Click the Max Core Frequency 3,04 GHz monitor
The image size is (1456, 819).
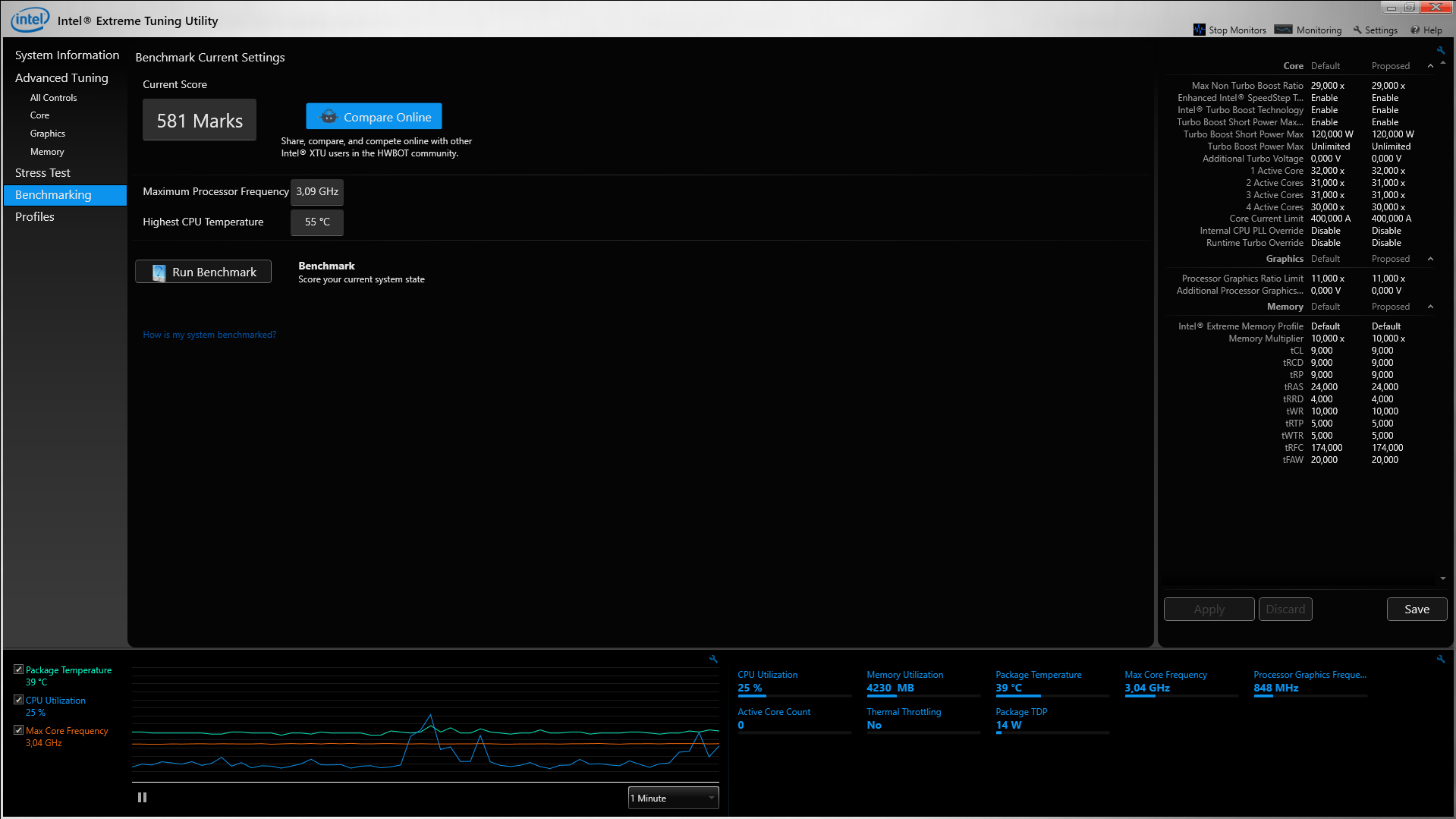[1181, 683]
